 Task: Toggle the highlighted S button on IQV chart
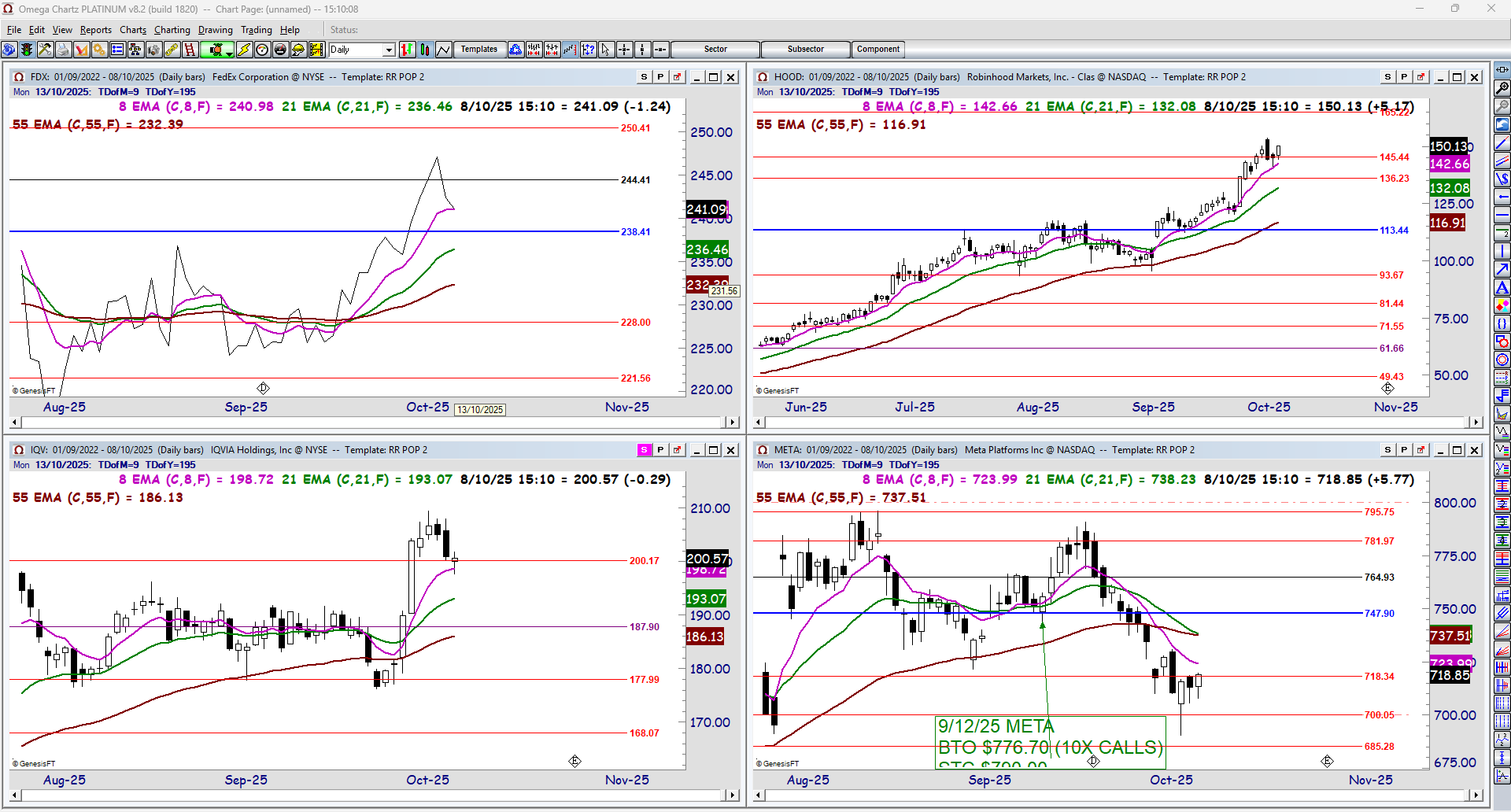point(645,450)
